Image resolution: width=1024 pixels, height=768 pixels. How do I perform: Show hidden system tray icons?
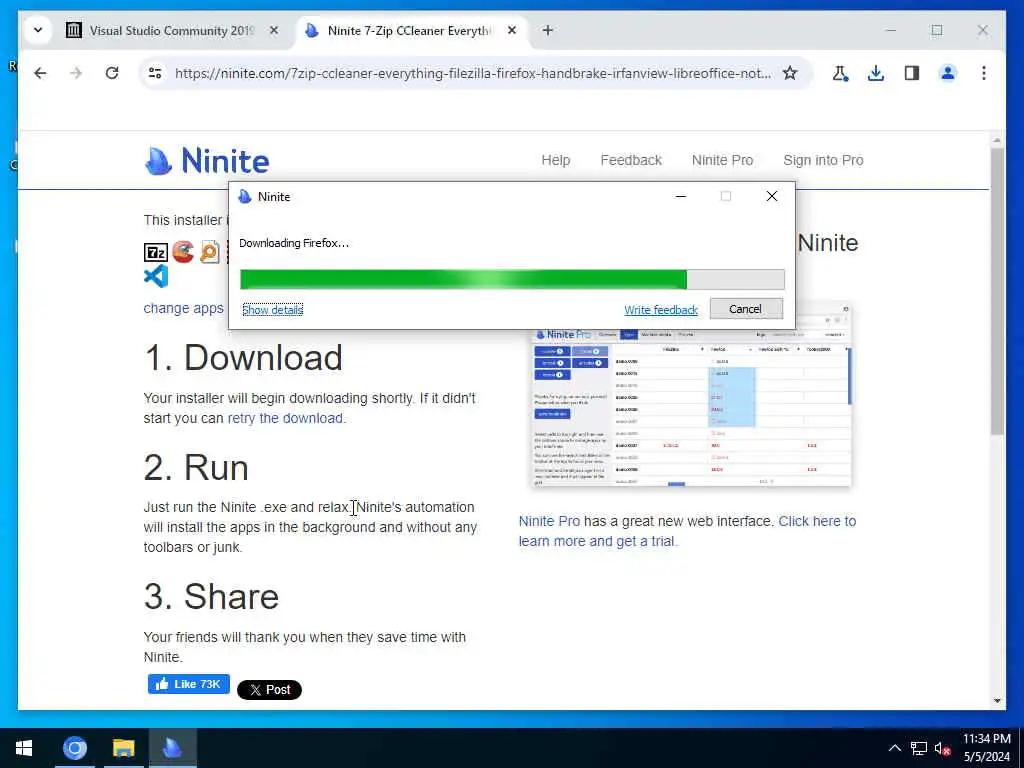click(895, 748)
